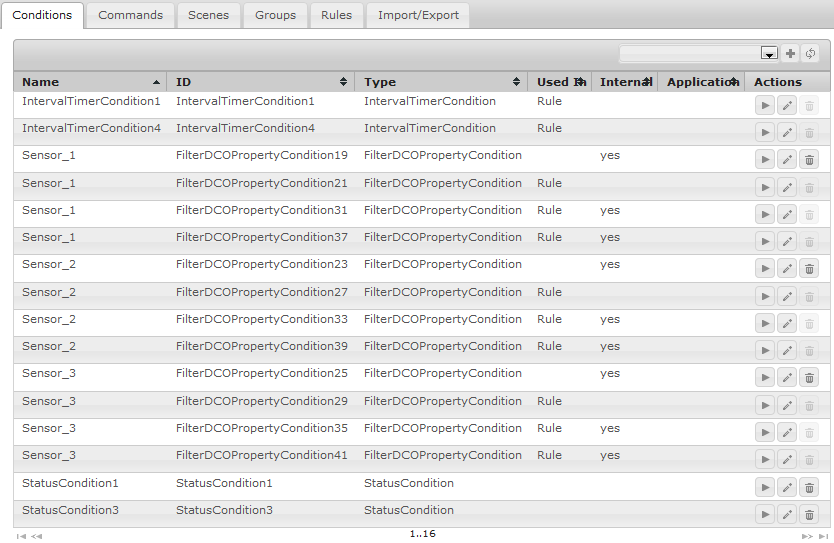The width and height of the screenshot is (834, 543).
Task: Switch to the Commands tab
Action: (131, 15)
